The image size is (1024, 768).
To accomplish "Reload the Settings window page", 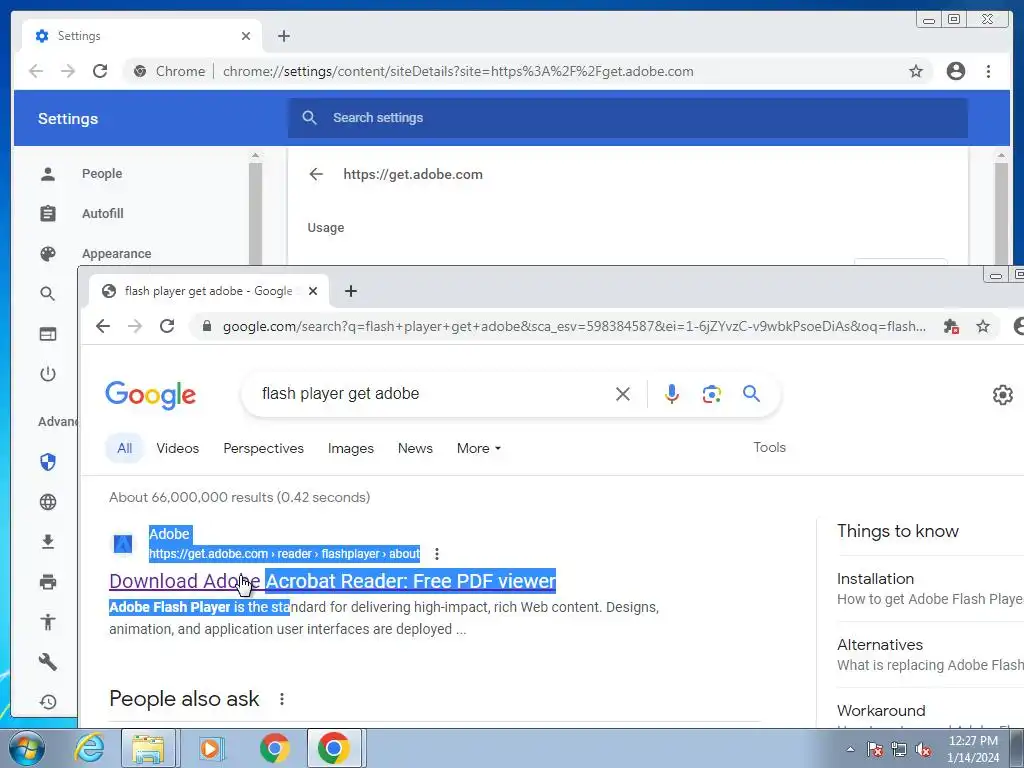I will pos(100,71).
